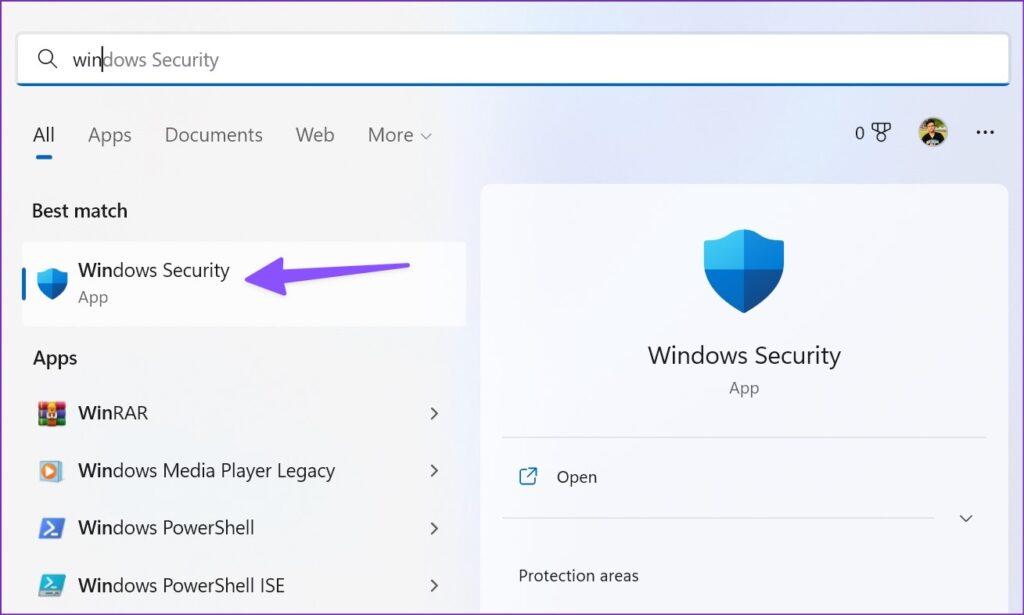The height and width of the screenshot is (615, 1024).
Task: Select the Apps filter tab
Action: tap(109, 135)
